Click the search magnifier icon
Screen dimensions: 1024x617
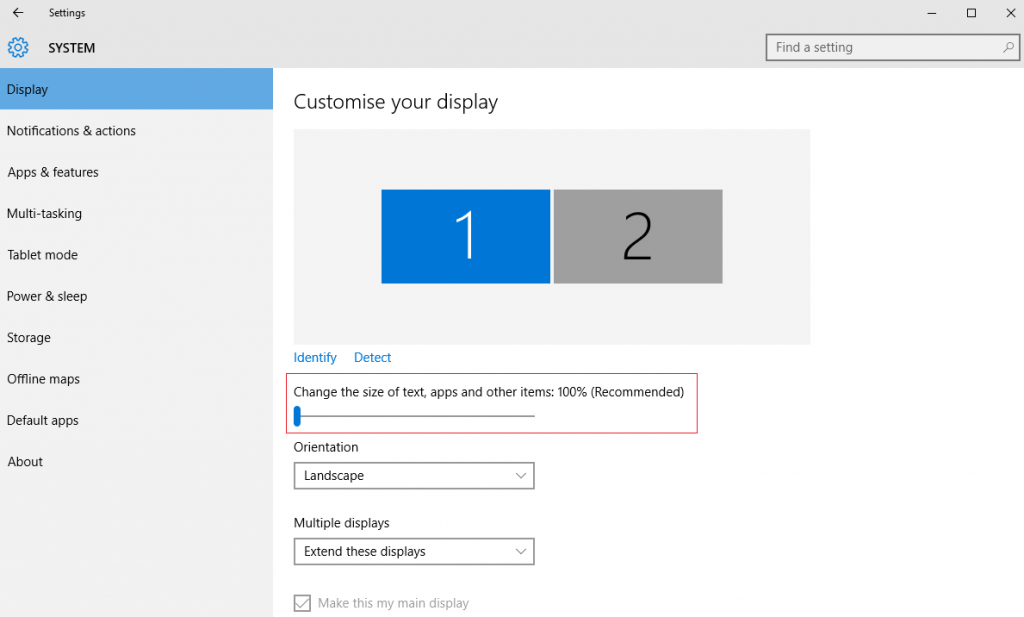(1008, 47)
